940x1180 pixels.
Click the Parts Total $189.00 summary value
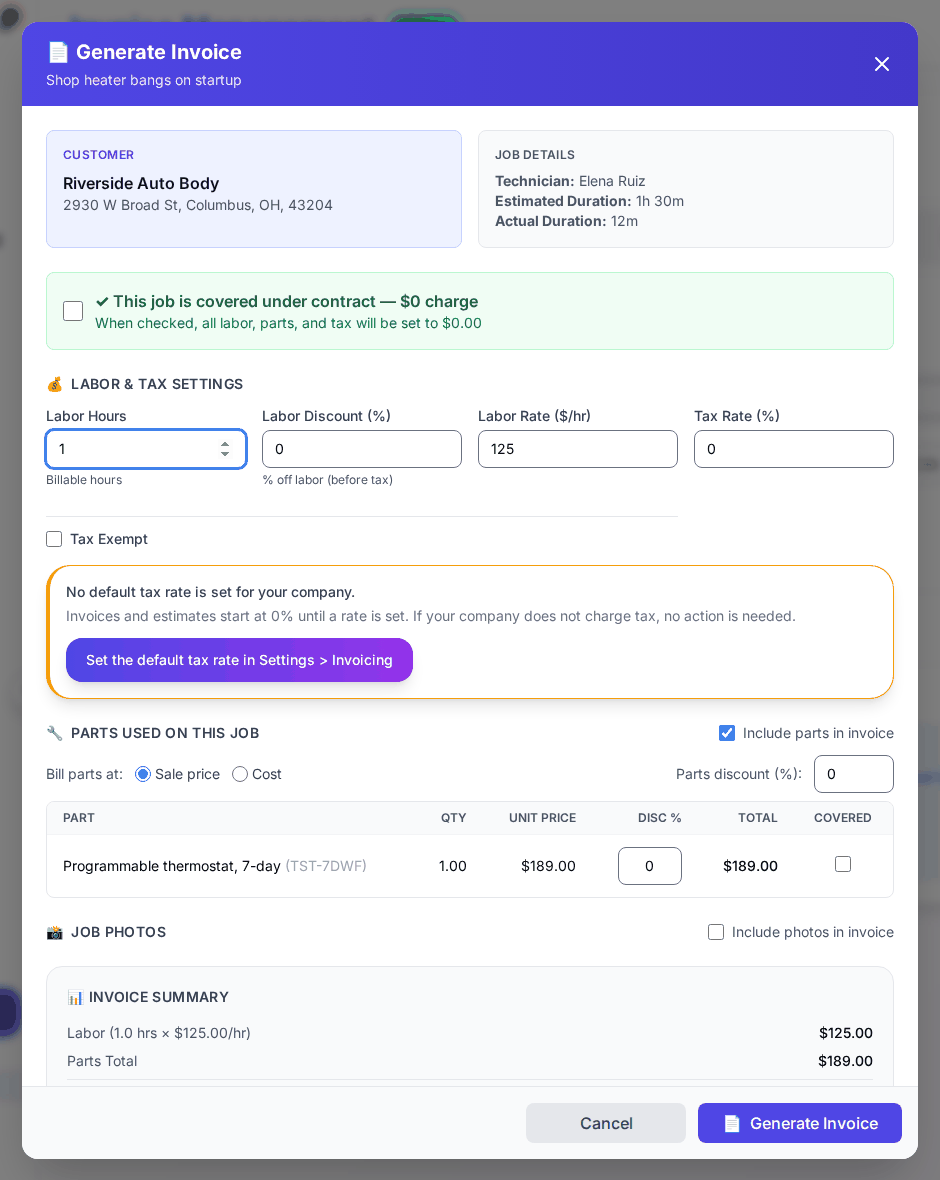(x=846, y=1061)
